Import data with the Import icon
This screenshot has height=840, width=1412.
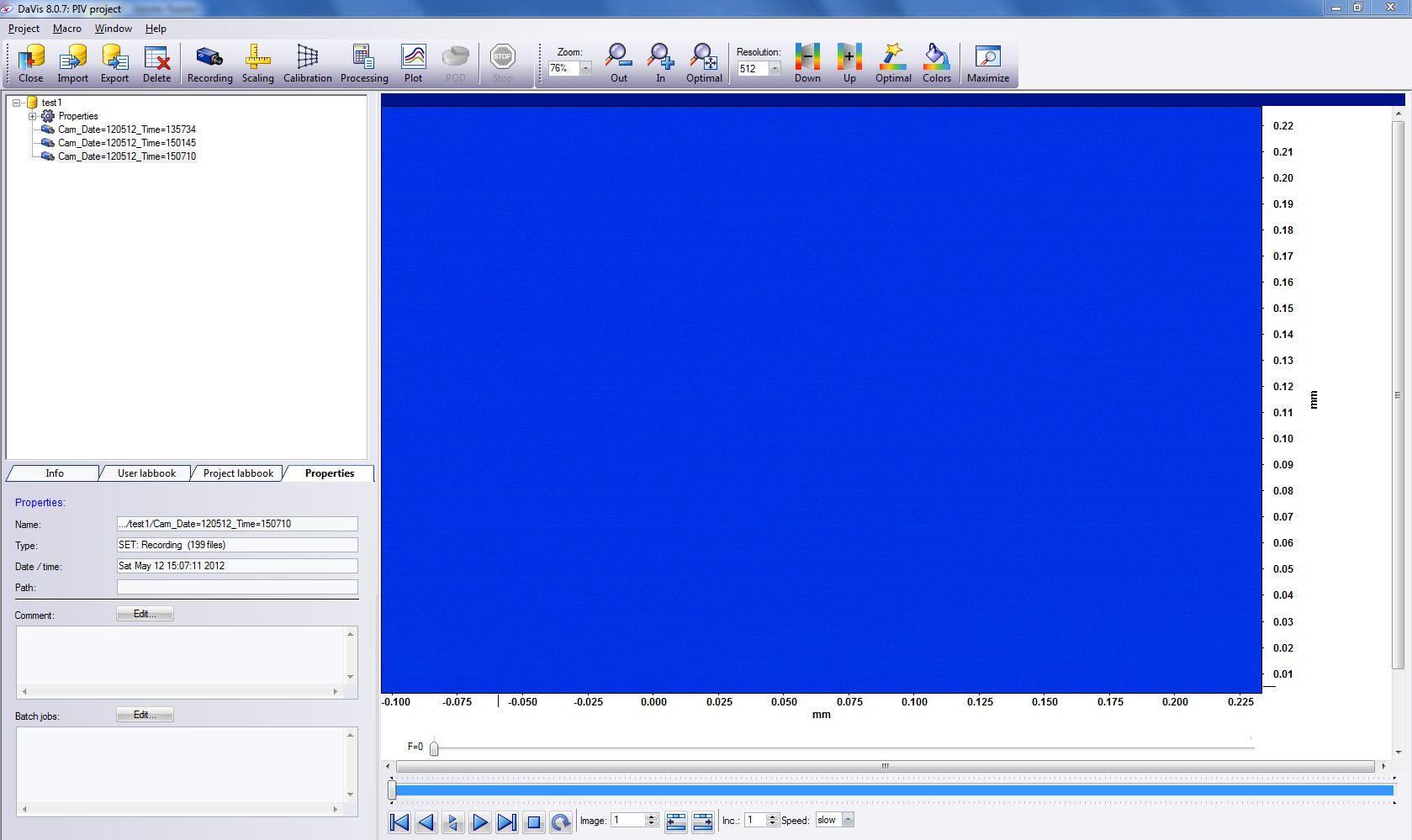pos(72,64)
